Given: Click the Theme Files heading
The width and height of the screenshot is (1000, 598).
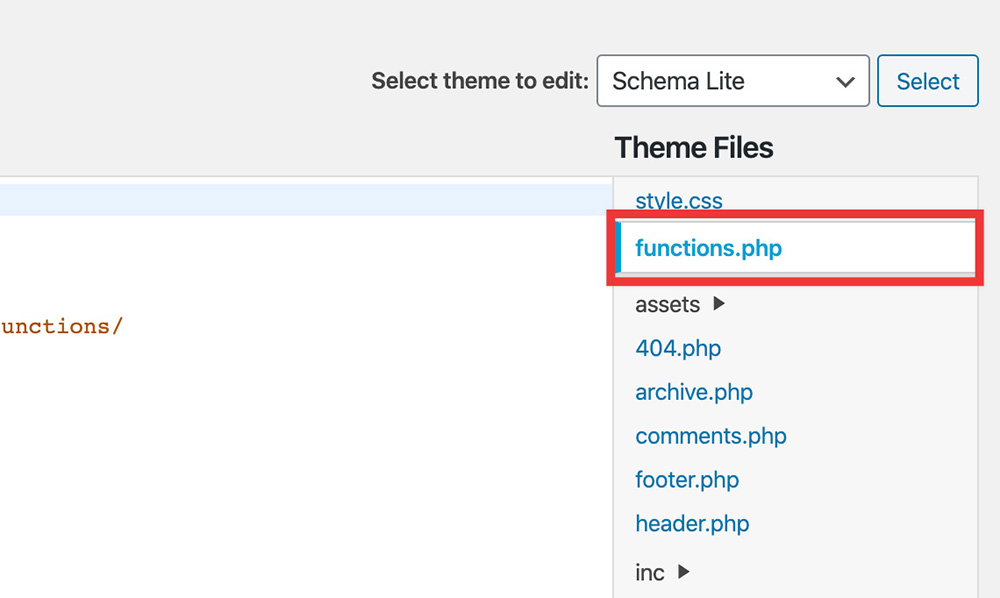Looking at the screenshot, I should click(693, 148).
